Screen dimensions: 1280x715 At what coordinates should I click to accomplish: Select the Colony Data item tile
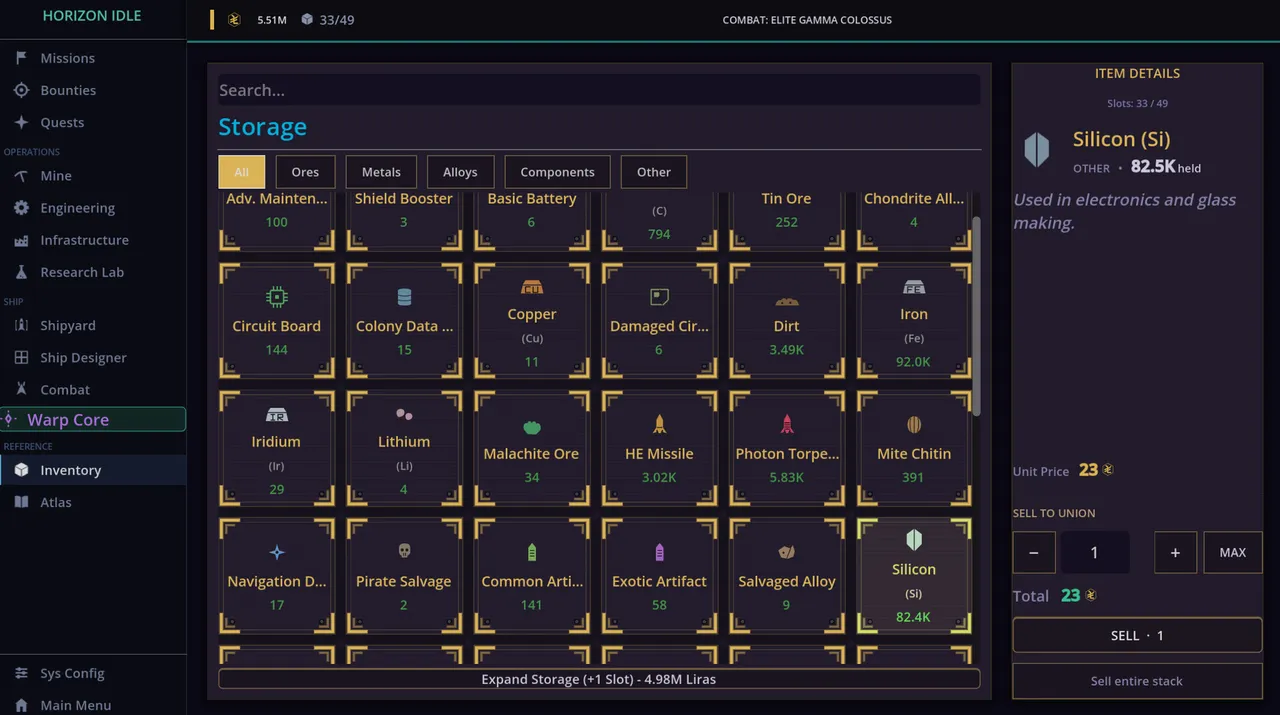pyautogui.click(x=404, y=321)
